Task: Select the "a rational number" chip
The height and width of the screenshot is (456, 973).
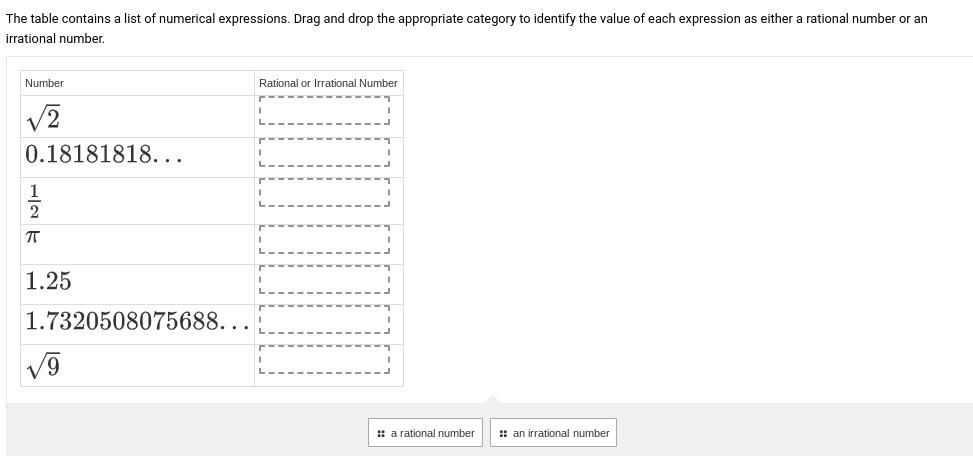Action: pyautogui.click(x=425, y=433)
